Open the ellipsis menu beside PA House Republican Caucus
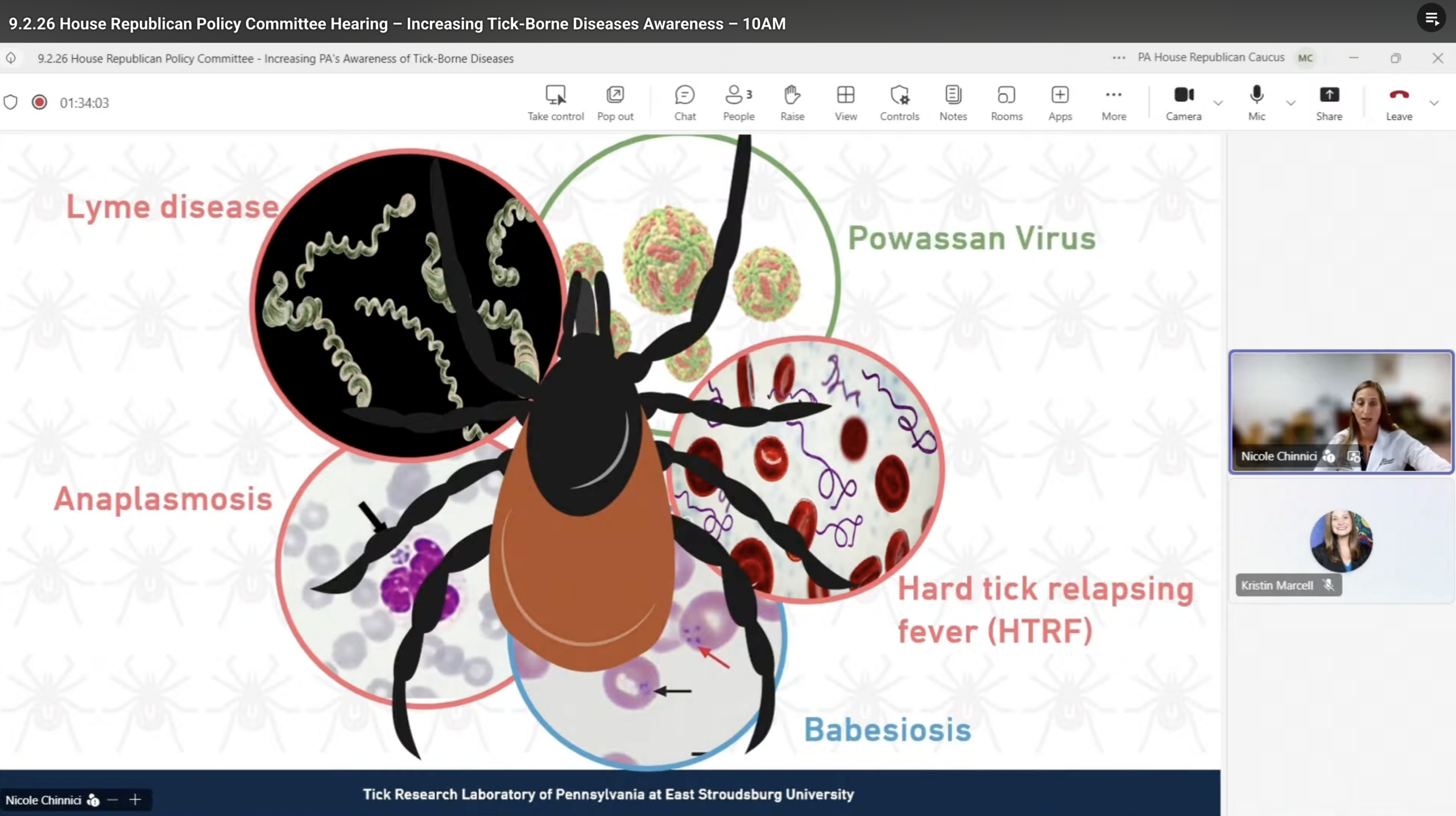This screenshot has height=816, width=1456. click(1119, 57)
